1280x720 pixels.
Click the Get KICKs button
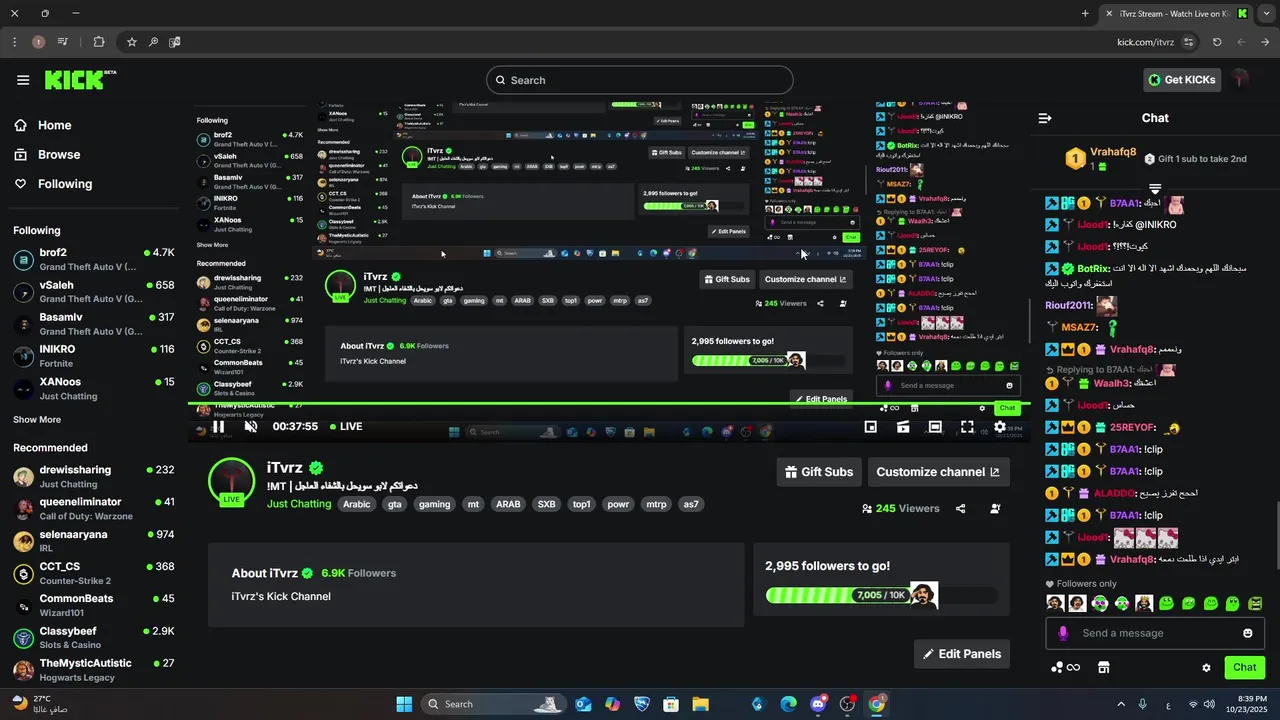coord(1181,80)
